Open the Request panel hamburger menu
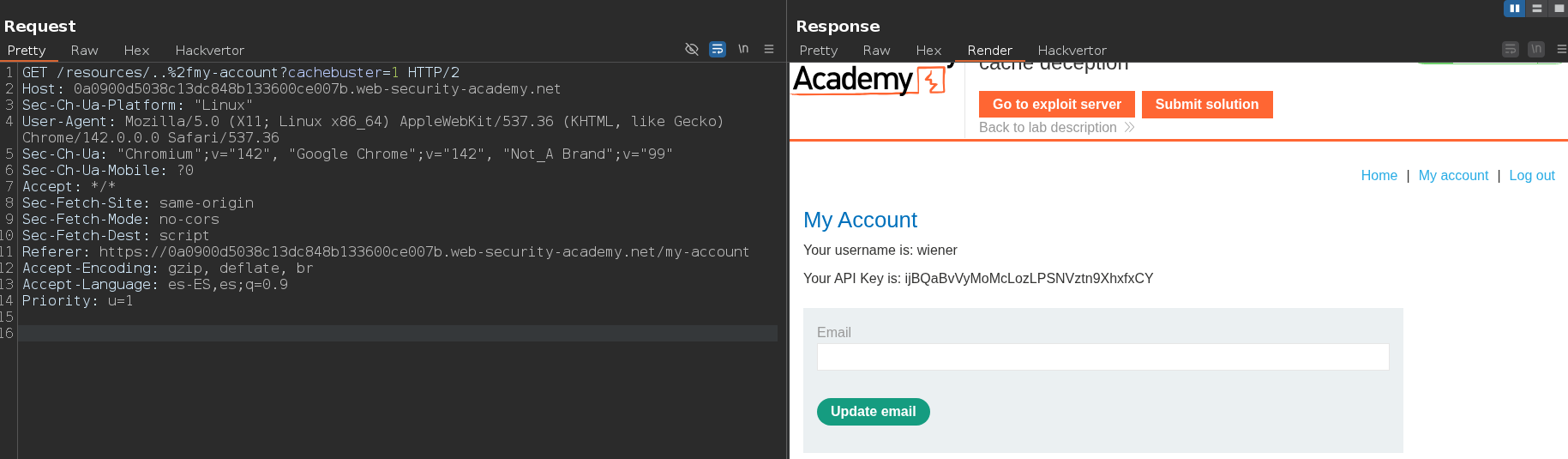The width and height of the screenshot is (1568, 459). point(769,49)
